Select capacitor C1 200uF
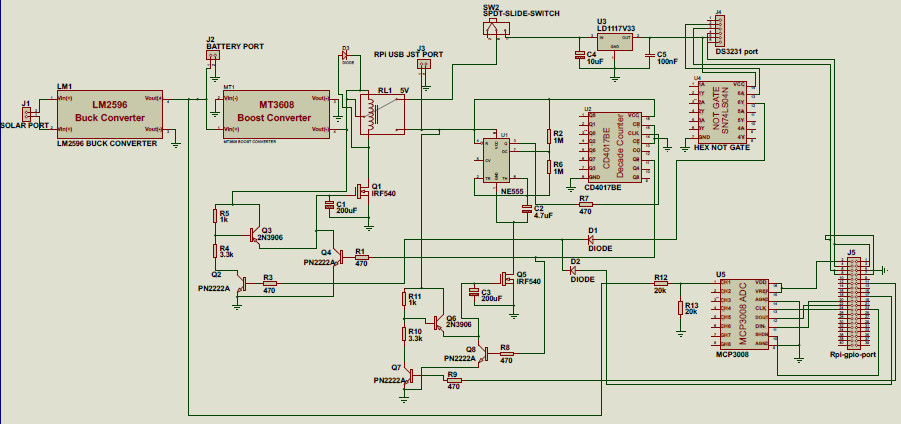Viewport: 901px width, 424px height. 329,205
